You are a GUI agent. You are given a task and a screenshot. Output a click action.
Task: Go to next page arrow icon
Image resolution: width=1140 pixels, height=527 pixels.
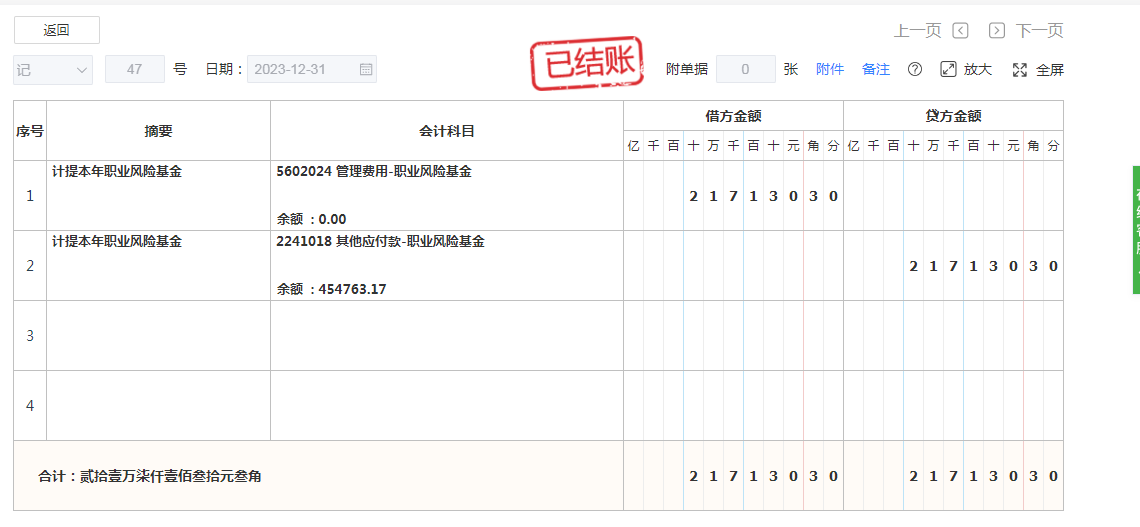click(x=996, y=31)
